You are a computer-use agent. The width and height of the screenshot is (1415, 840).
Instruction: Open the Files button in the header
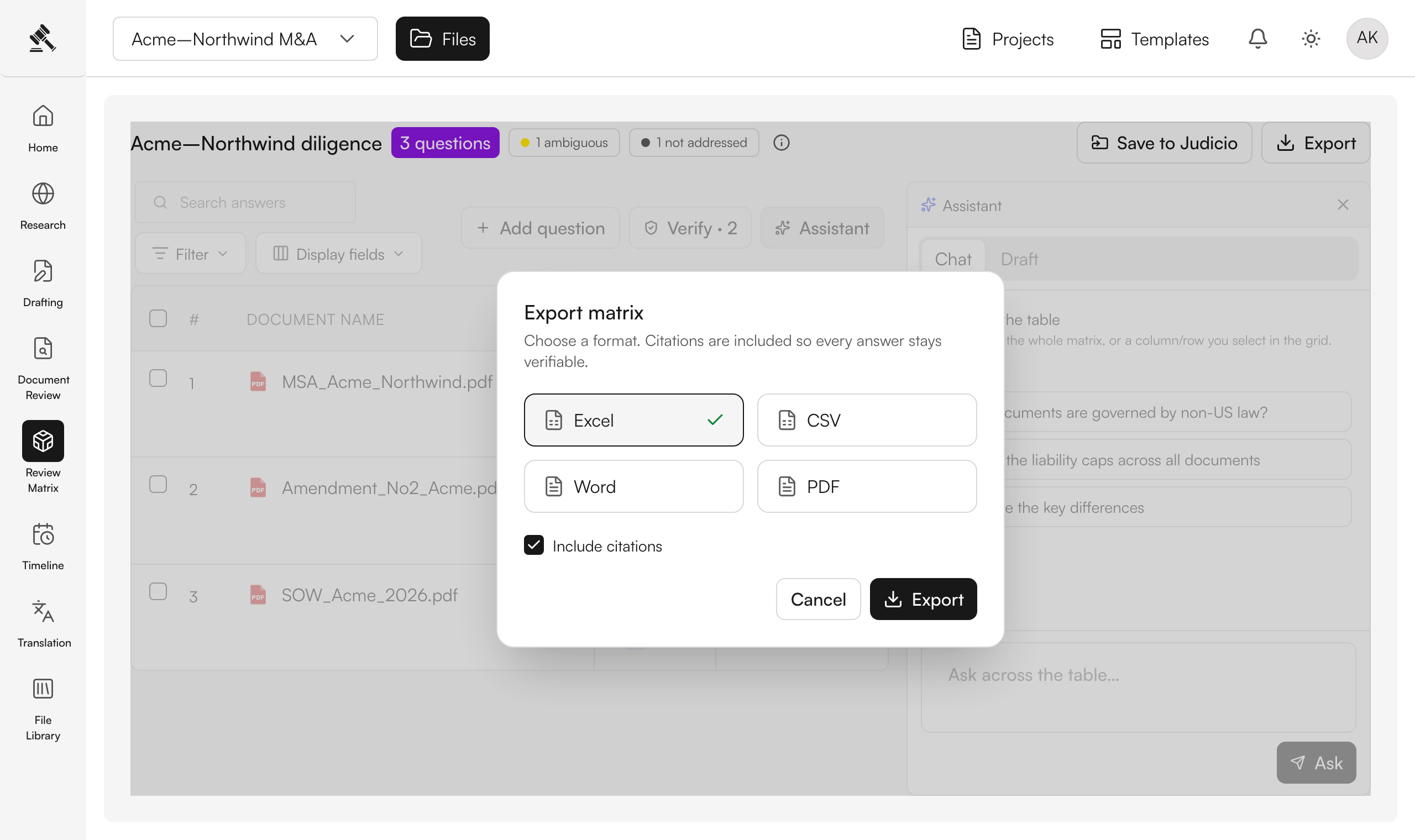[443, 39]
